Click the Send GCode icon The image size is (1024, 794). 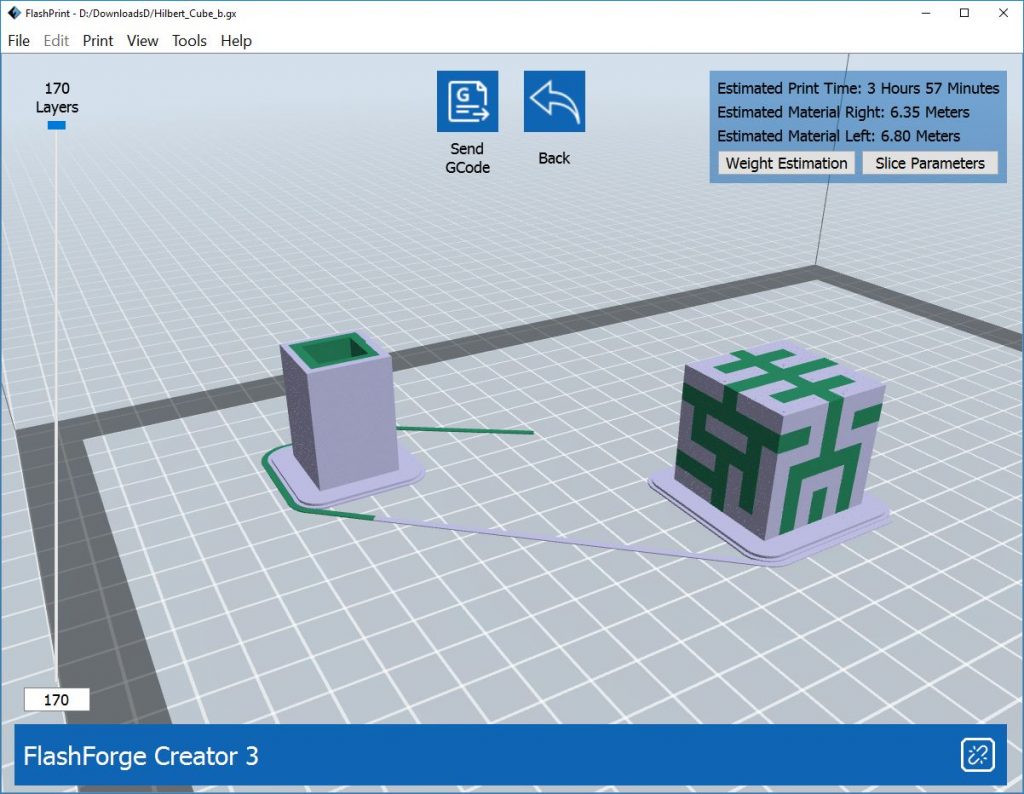click(467, 101)
